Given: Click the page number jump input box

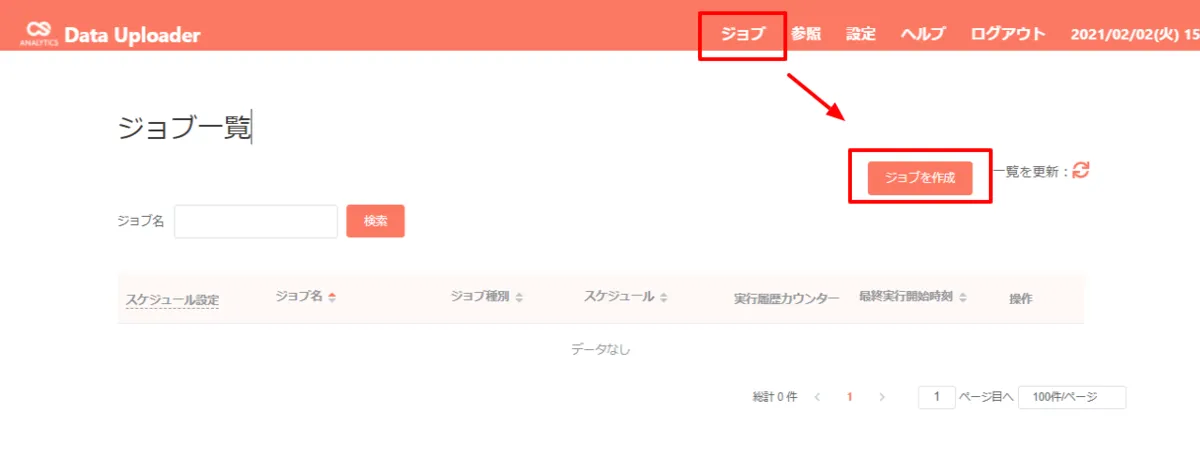Looking at the screenshot, I should (x=936, y=397).
